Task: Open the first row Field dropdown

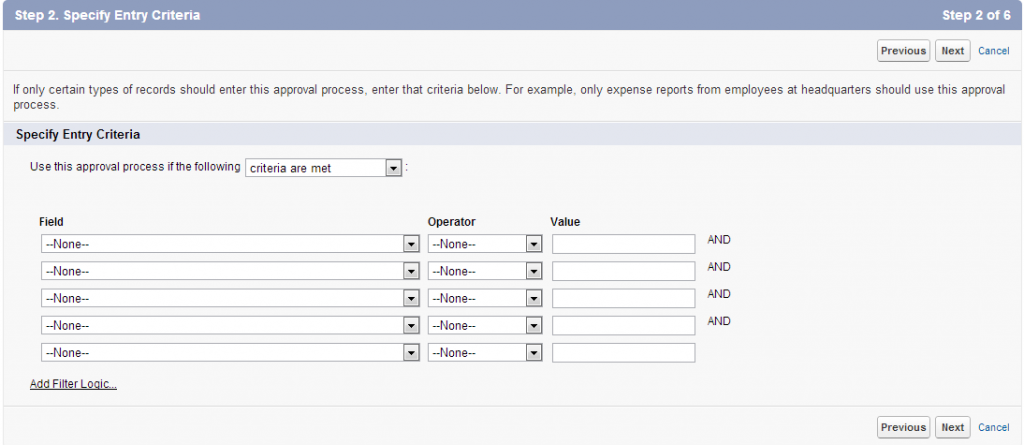Action: pos(230,244)
